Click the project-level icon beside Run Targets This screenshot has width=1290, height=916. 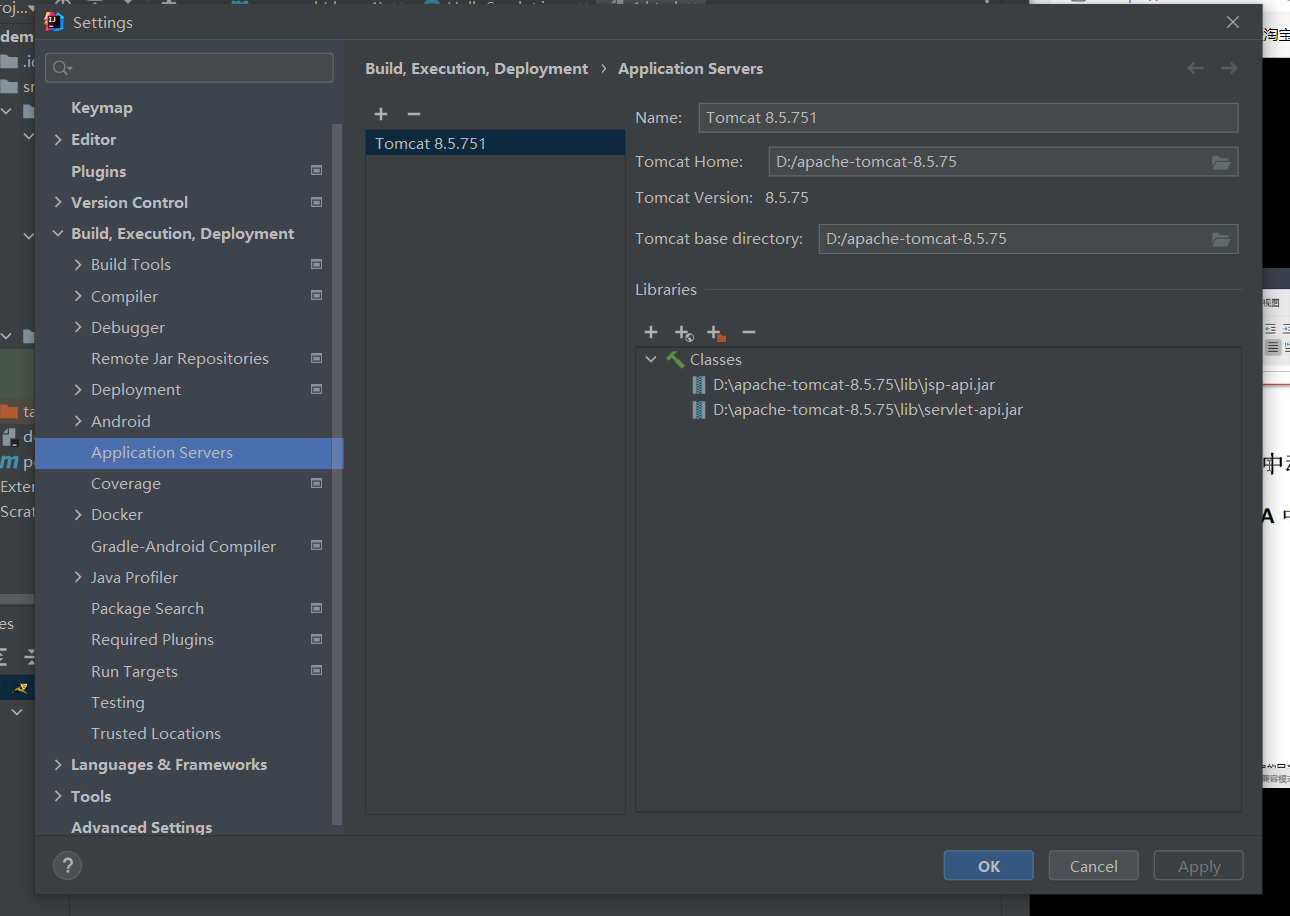coord(317,671)
